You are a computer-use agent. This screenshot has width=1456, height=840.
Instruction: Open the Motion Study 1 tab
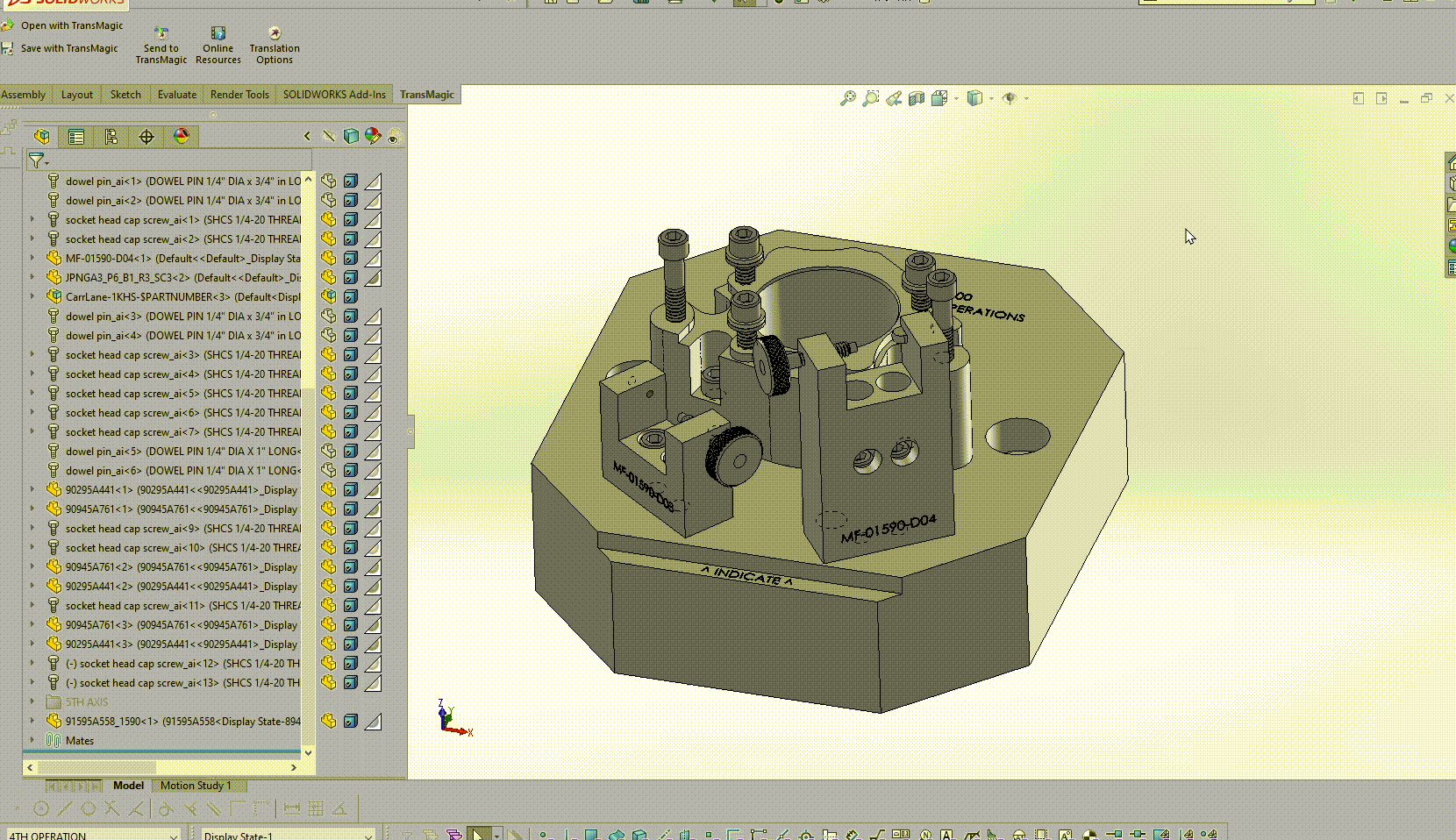click(x=196, y=786)
